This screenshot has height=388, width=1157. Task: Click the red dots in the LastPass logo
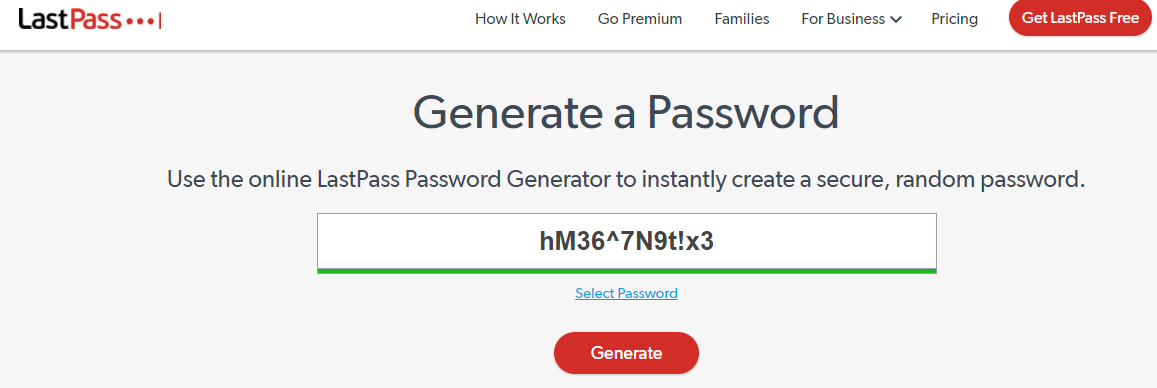(x=139, y=22)
